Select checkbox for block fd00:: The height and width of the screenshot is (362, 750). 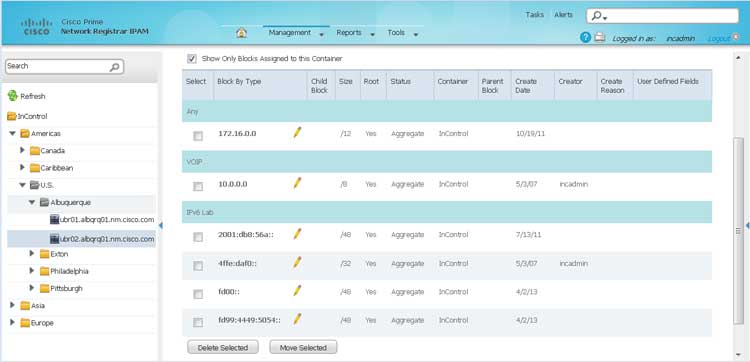click(x=198, y=294)
